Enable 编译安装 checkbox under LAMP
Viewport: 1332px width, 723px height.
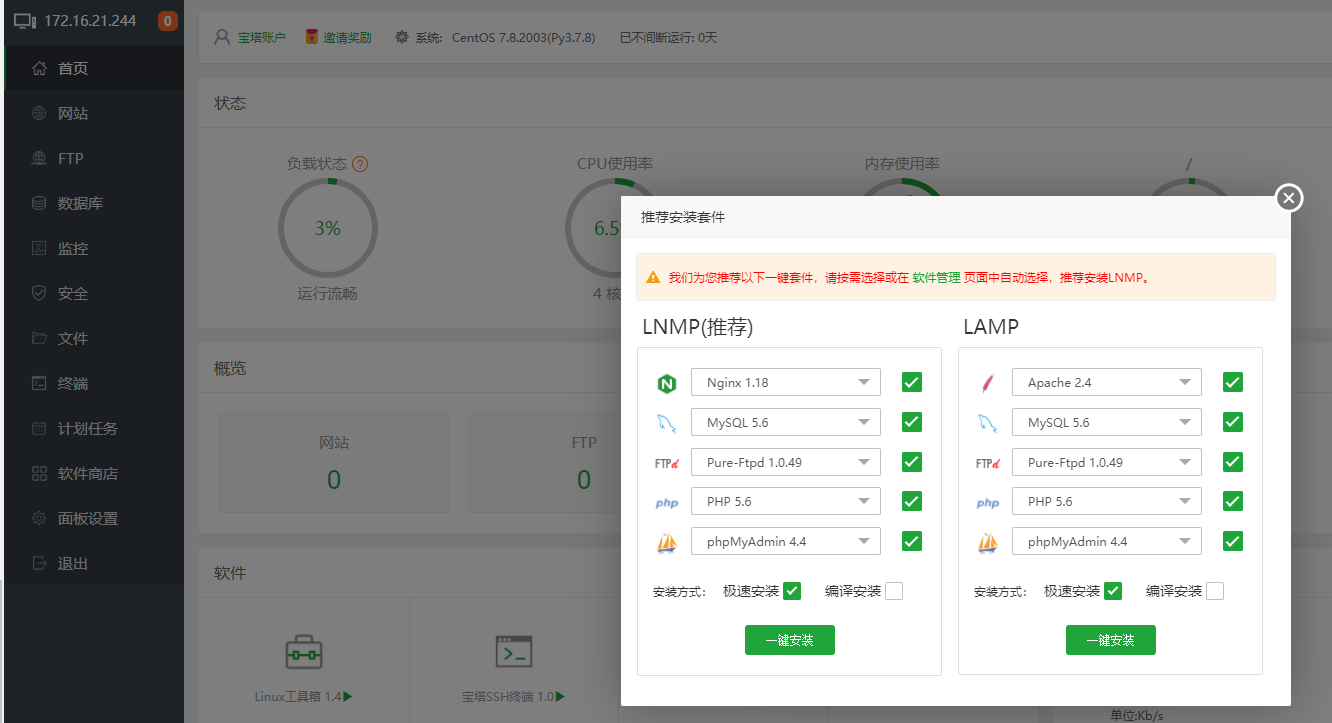(1215, 591)
